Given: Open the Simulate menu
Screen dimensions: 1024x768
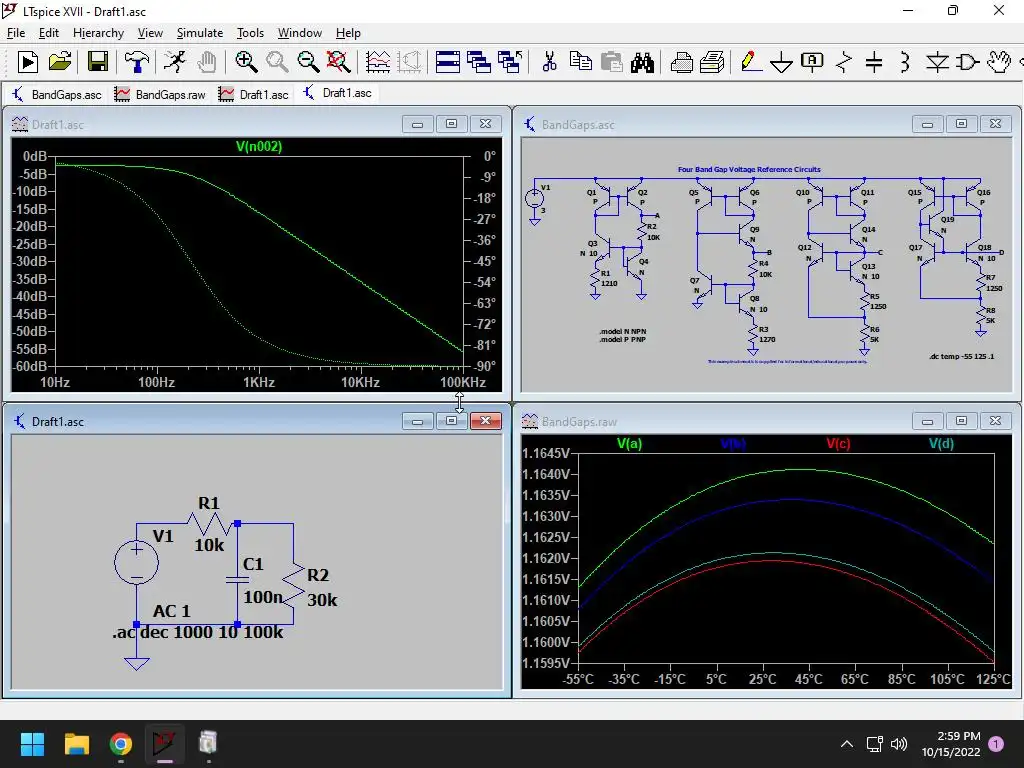Looking at the screenshot, I should (x=200, y=33).
